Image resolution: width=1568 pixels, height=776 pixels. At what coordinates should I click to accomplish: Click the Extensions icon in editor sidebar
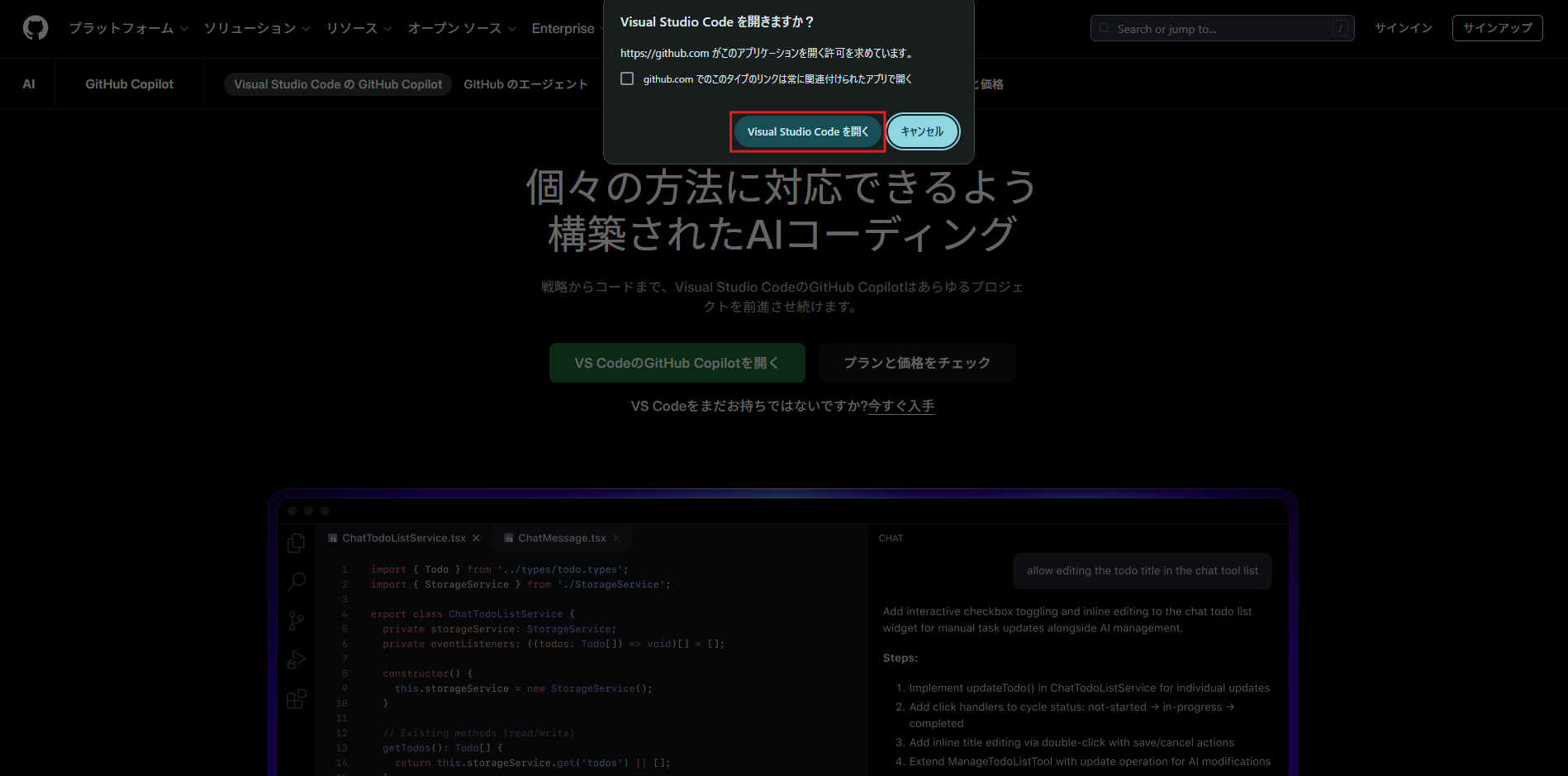[x=296, y=699]
